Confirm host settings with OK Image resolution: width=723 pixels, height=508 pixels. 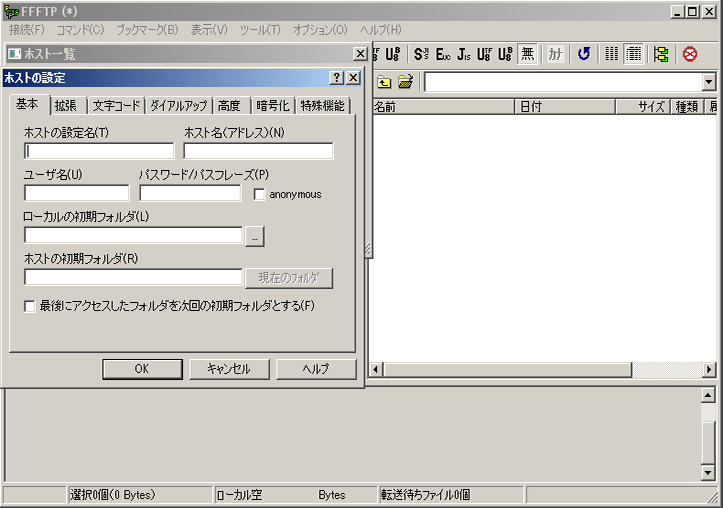coord(142,369)
